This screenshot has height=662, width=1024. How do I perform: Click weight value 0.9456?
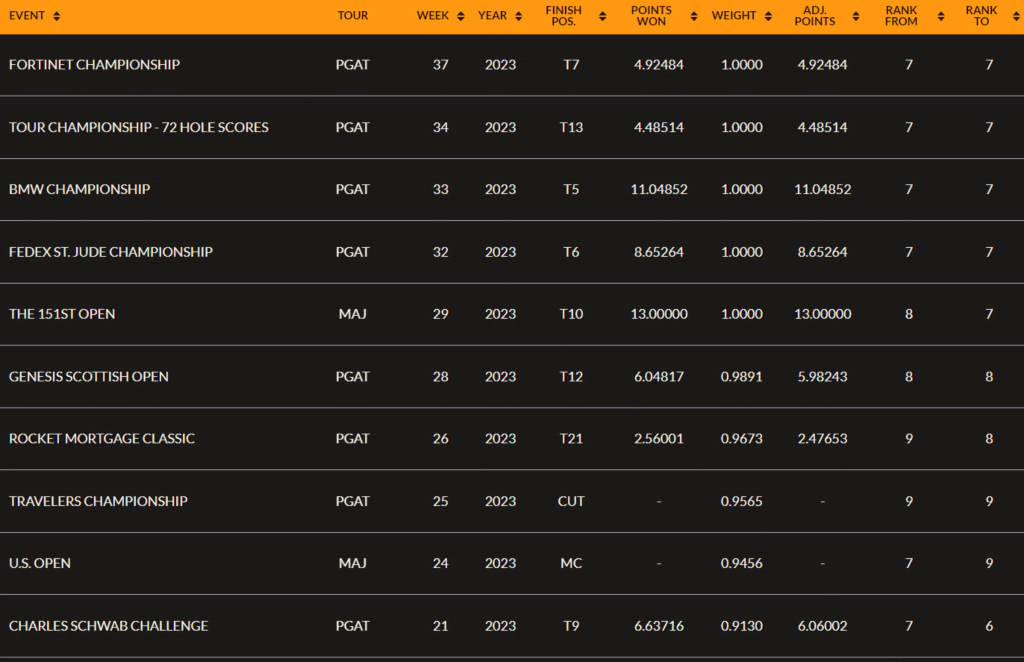(x=742, y=563)
